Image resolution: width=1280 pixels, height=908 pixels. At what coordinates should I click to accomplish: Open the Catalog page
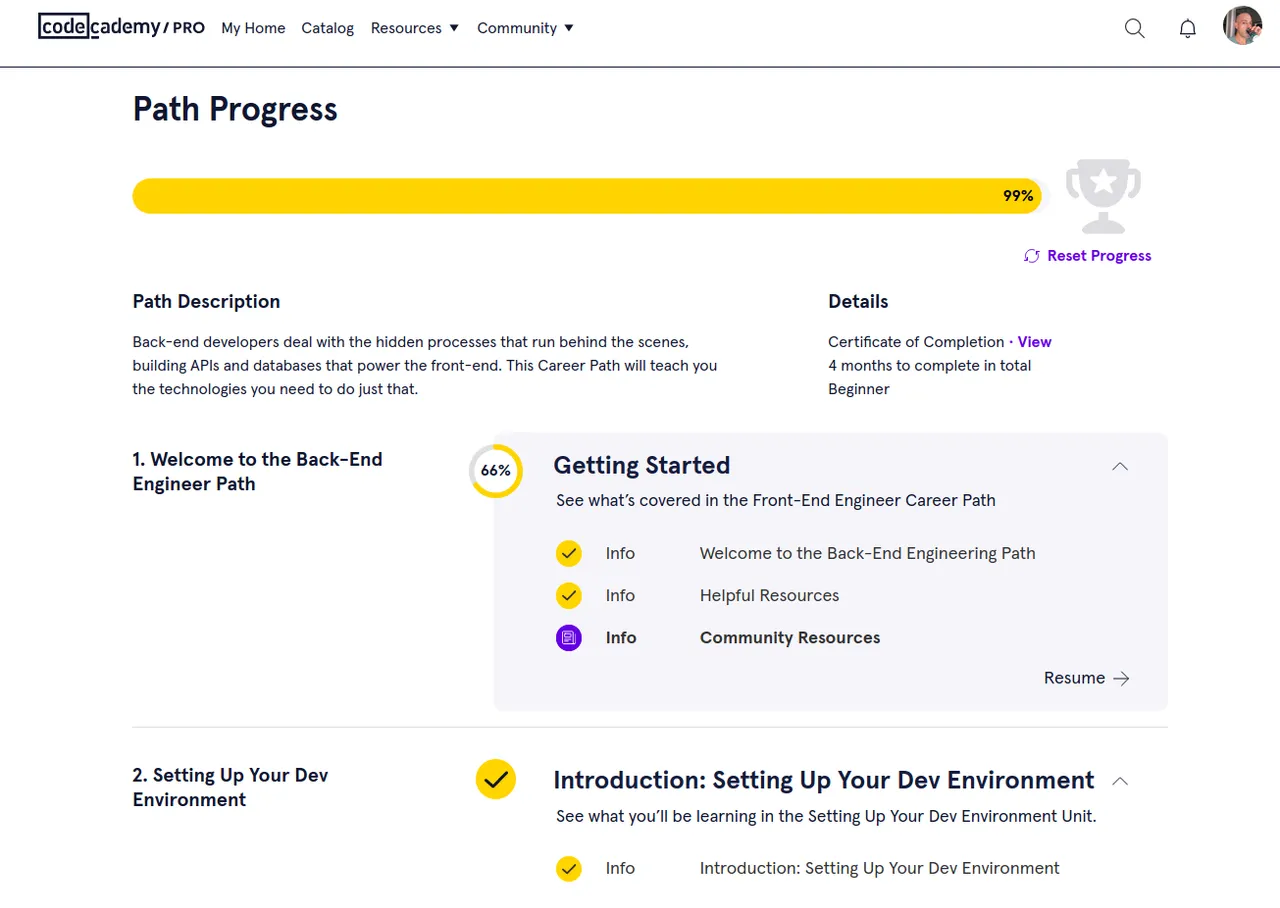pos(328,28)
